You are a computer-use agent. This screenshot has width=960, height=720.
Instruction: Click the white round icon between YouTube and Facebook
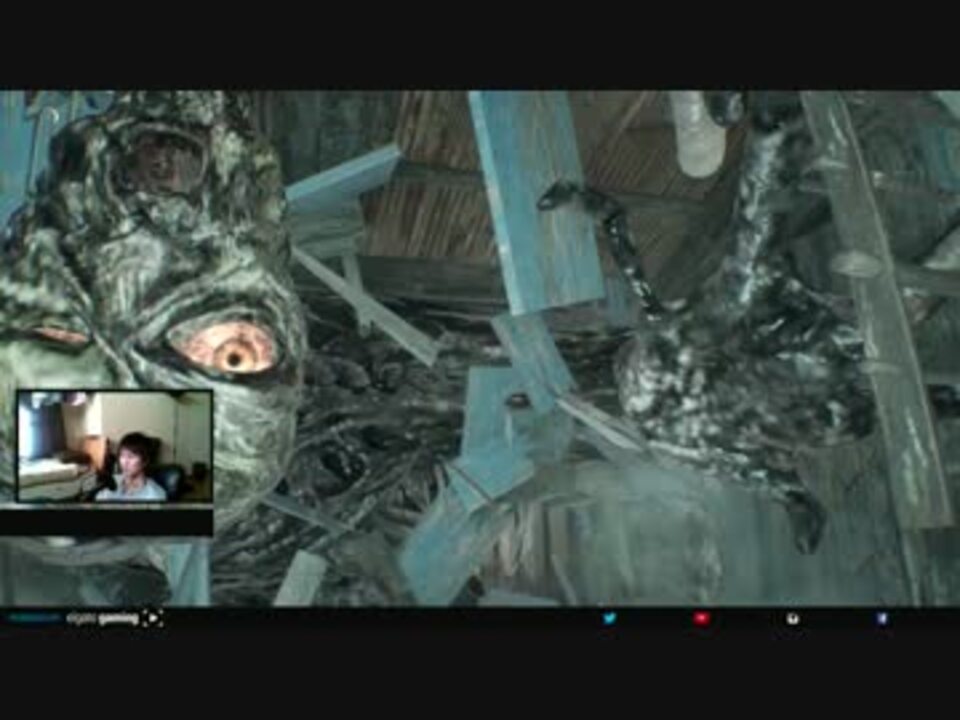pos(792,619)
